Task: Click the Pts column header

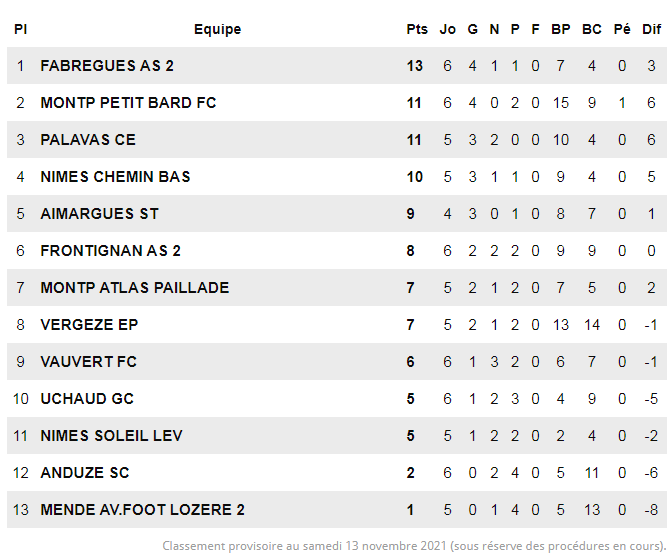Action: click(x=417, y=29)
